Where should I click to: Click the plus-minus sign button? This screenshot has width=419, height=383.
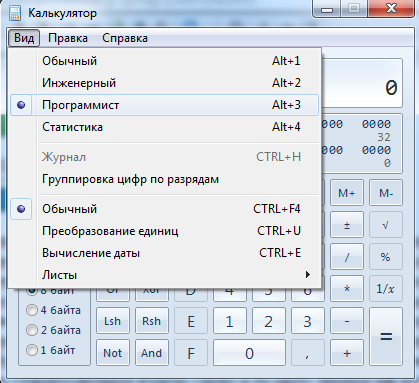347,225
